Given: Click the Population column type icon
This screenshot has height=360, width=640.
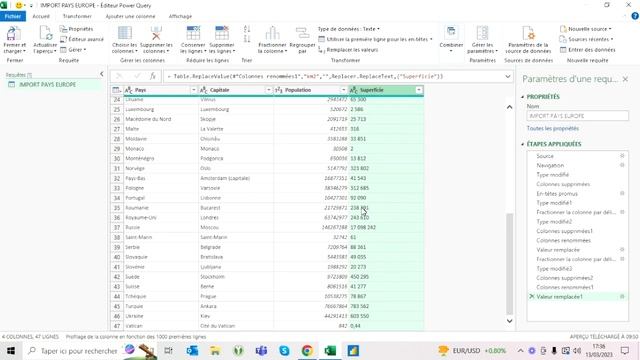Looking at the screenshot, I should (x=278, y=90).
